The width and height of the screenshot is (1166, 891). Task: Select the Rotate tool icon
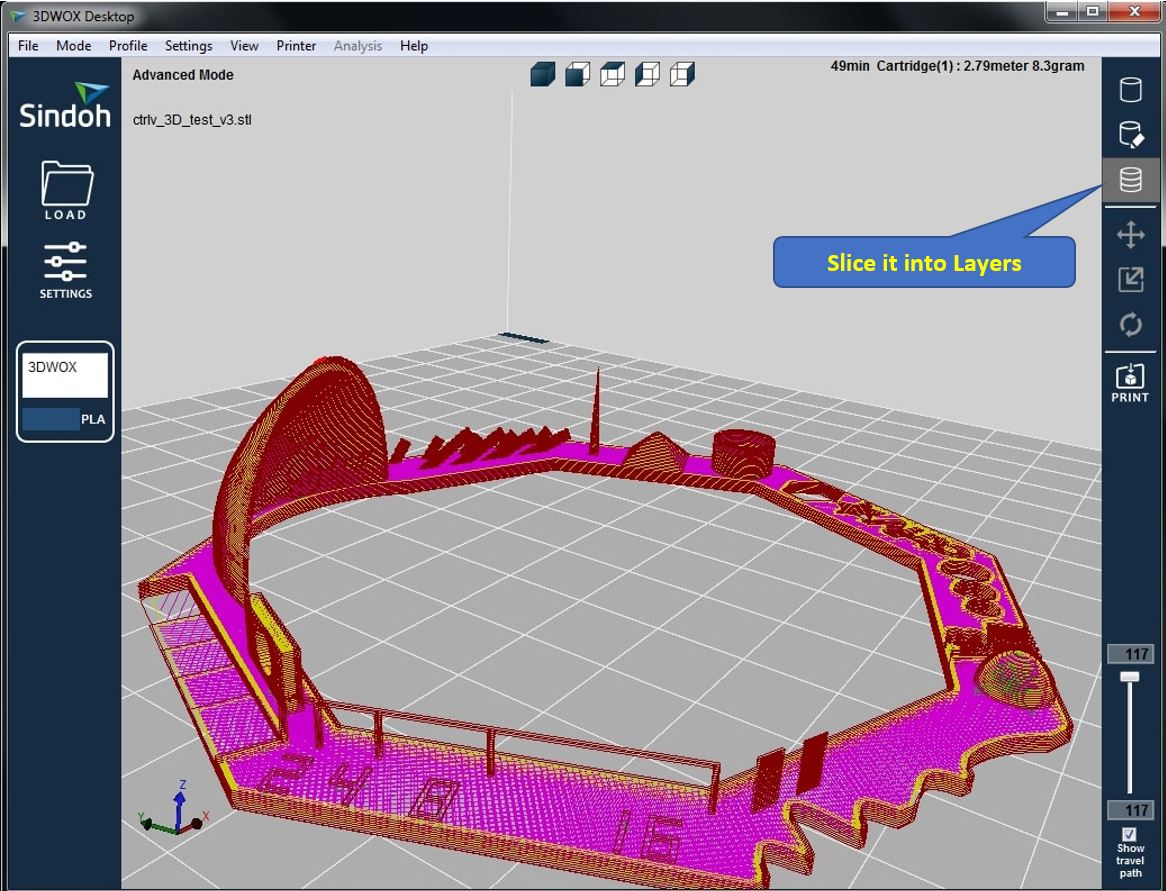tap(1130, 324)
